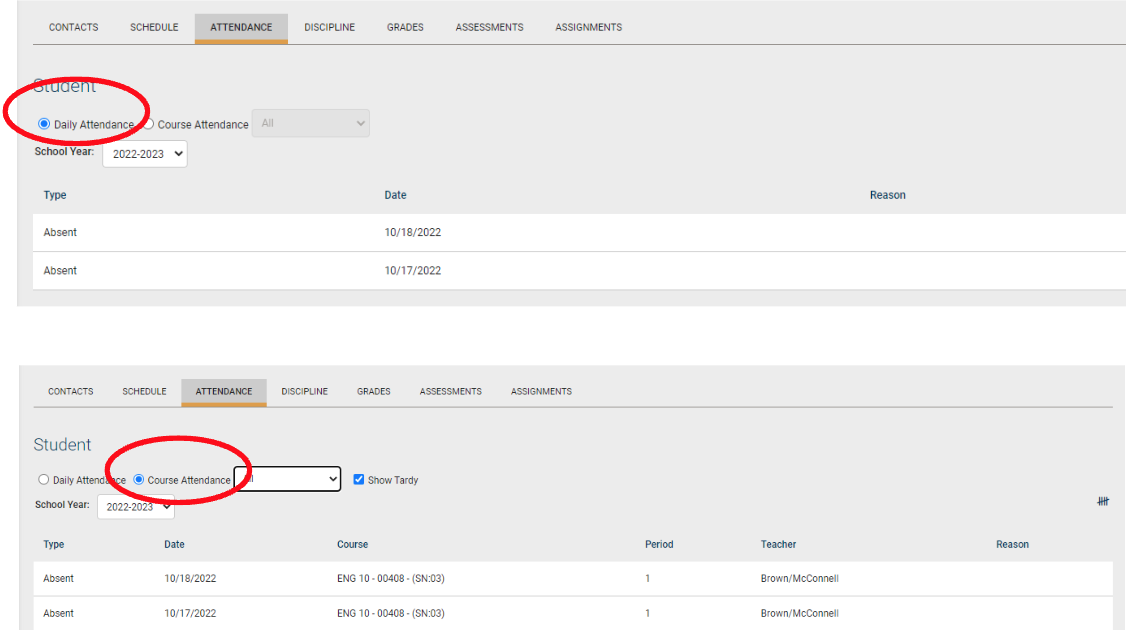Click Brown/McConnell teacher in 10/18/2022 row
This screenshot has height=630, width=1126.
(x=799, y=578)
